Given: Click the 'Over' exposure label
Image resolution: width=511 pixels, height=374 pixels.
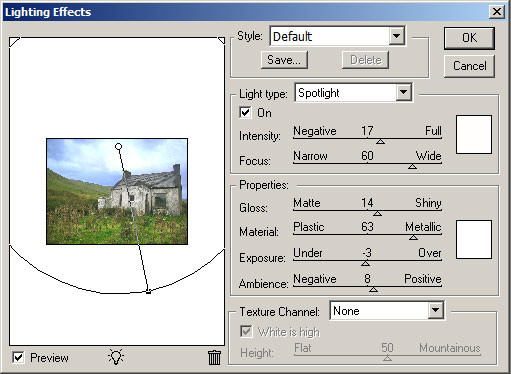Looking at the screenshot, I should [x=430, y=253].
